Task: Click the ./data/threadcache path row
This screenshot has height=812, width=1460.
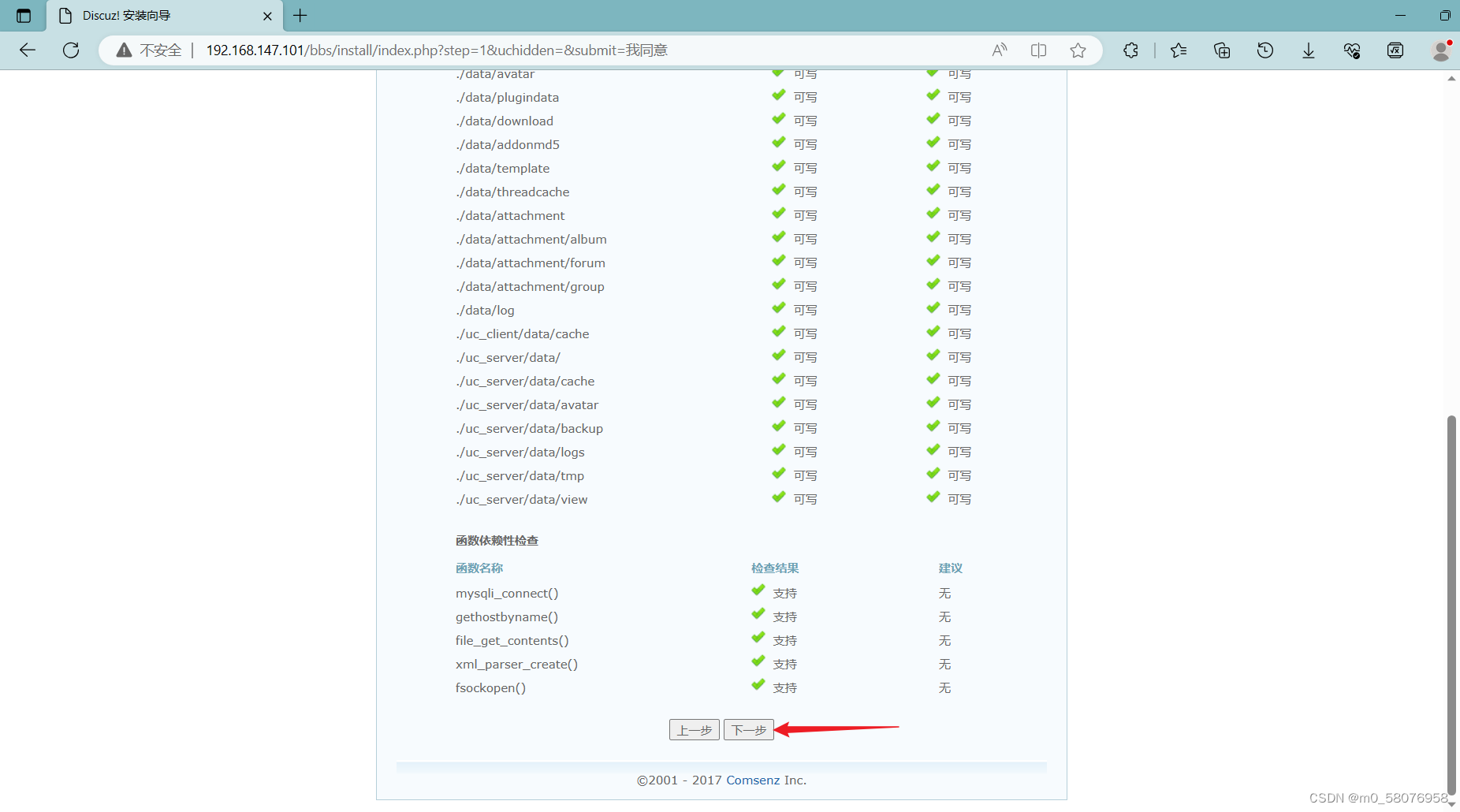Action: click(512, 192)
